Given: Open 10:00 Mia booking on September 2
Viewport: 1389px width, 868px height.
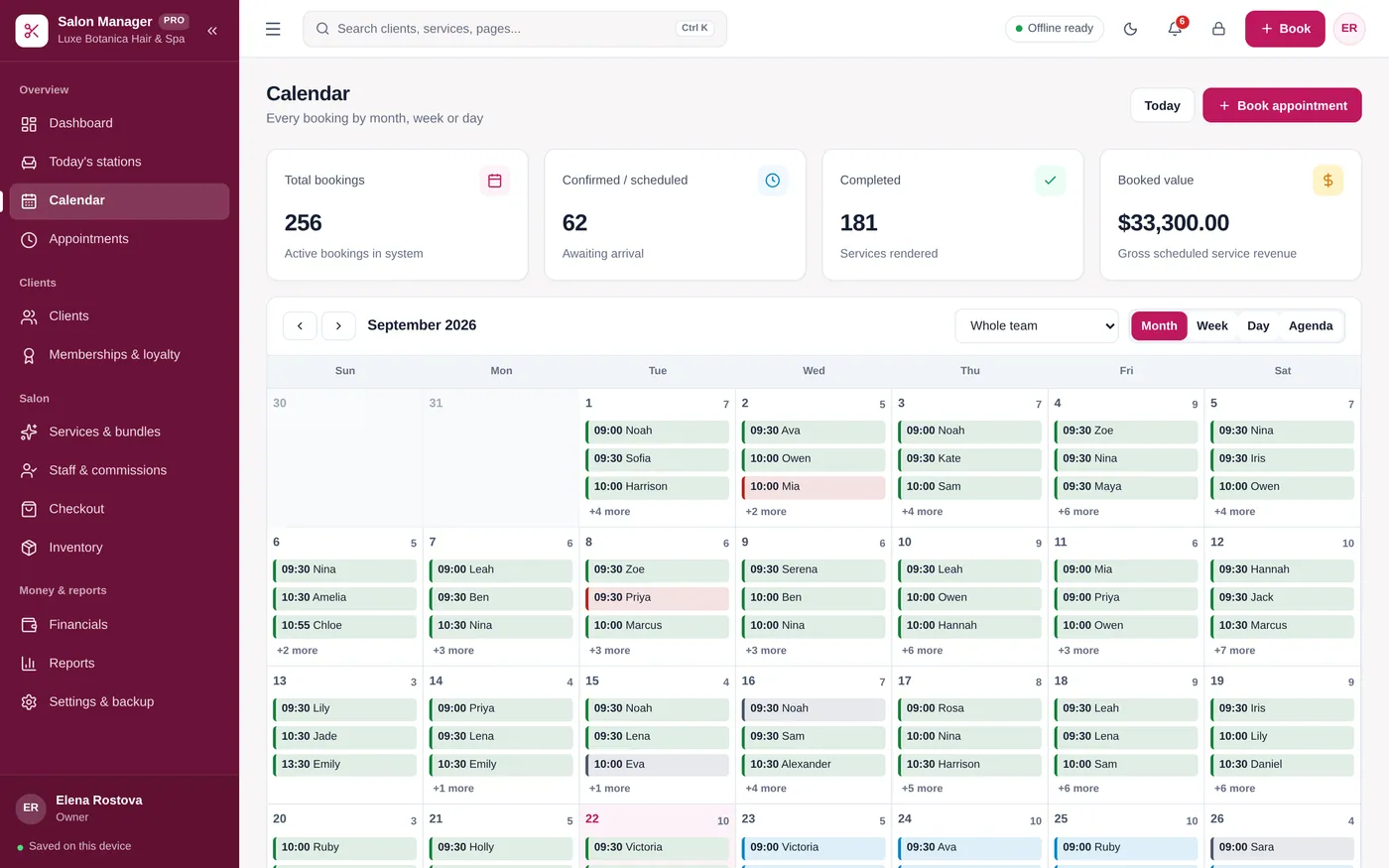Looking at the screenshot, I should [814, 487].
